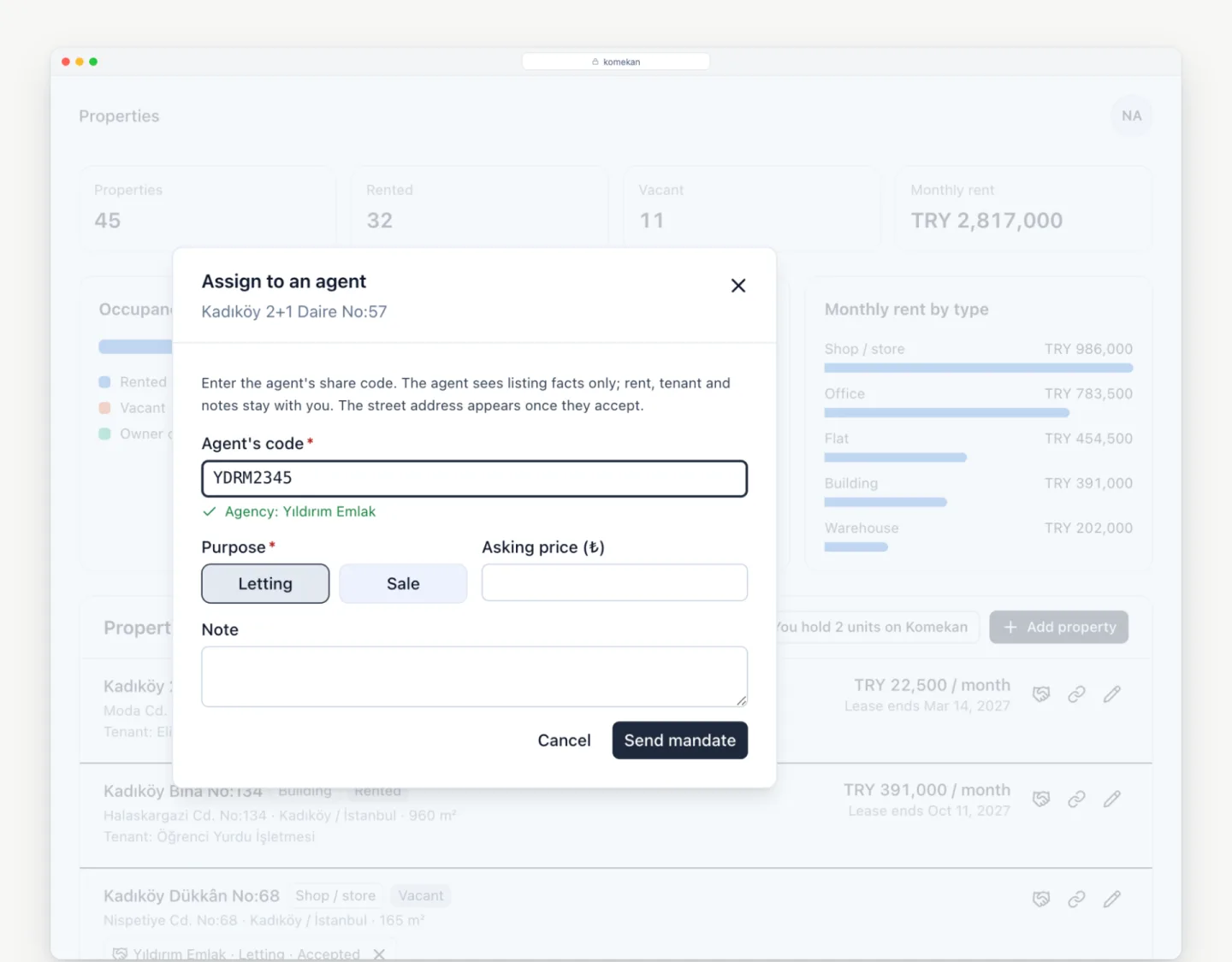Viewport: 1232px width, 962px height.
Task: Send the mandate to the agent
Action: [680, 741]
